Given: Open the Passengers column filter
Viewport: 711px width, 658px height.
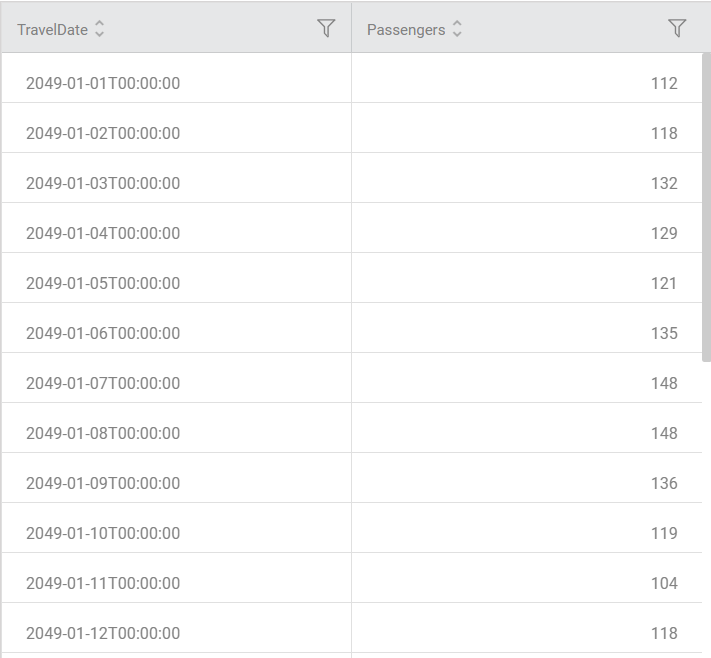Looking at the screenshot, I should click(677, 28).
